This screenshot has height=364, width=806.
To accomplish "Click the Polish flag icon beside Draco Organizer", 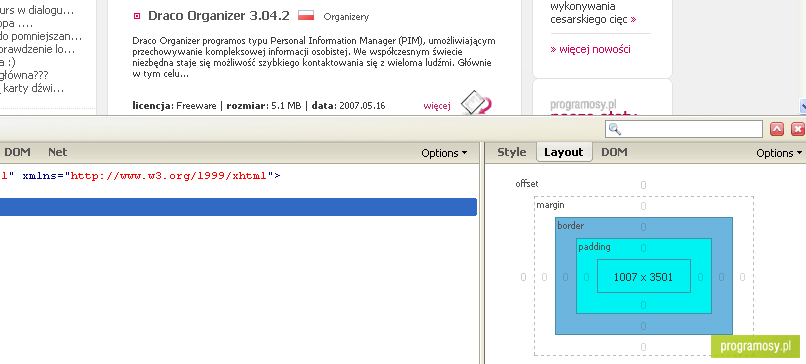I will point(306,15).
